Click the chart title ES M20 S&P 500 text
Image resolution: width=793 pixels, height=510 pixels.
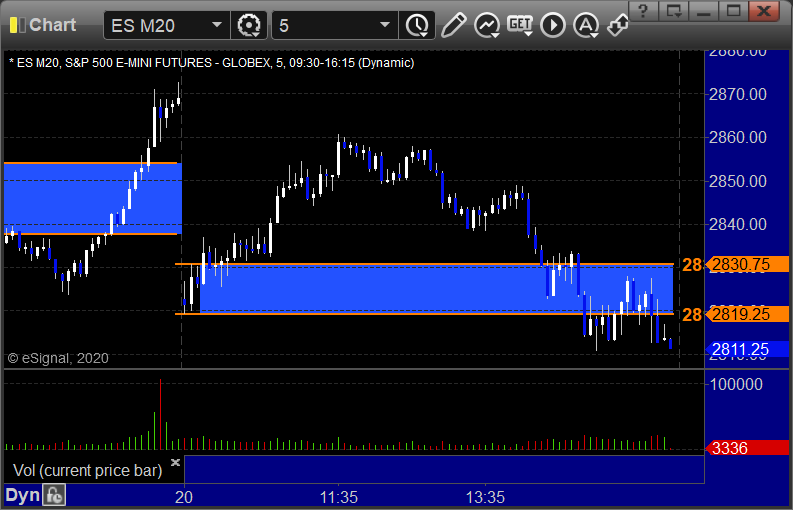211,63
